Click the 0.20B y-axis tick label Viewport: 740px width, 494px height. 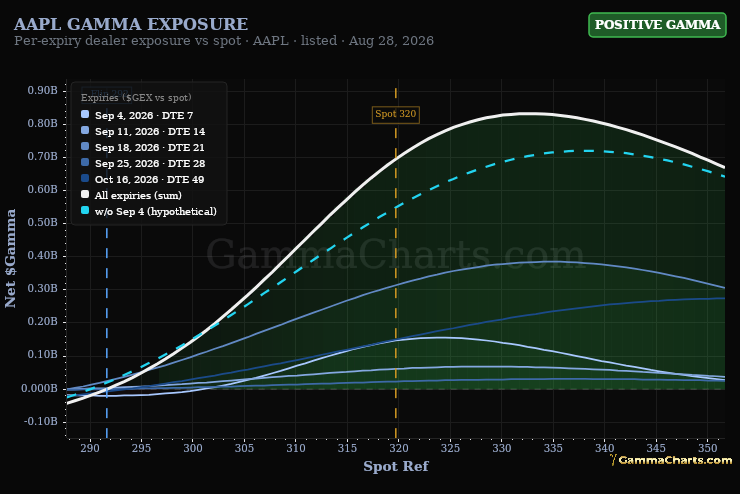point(42,322)
